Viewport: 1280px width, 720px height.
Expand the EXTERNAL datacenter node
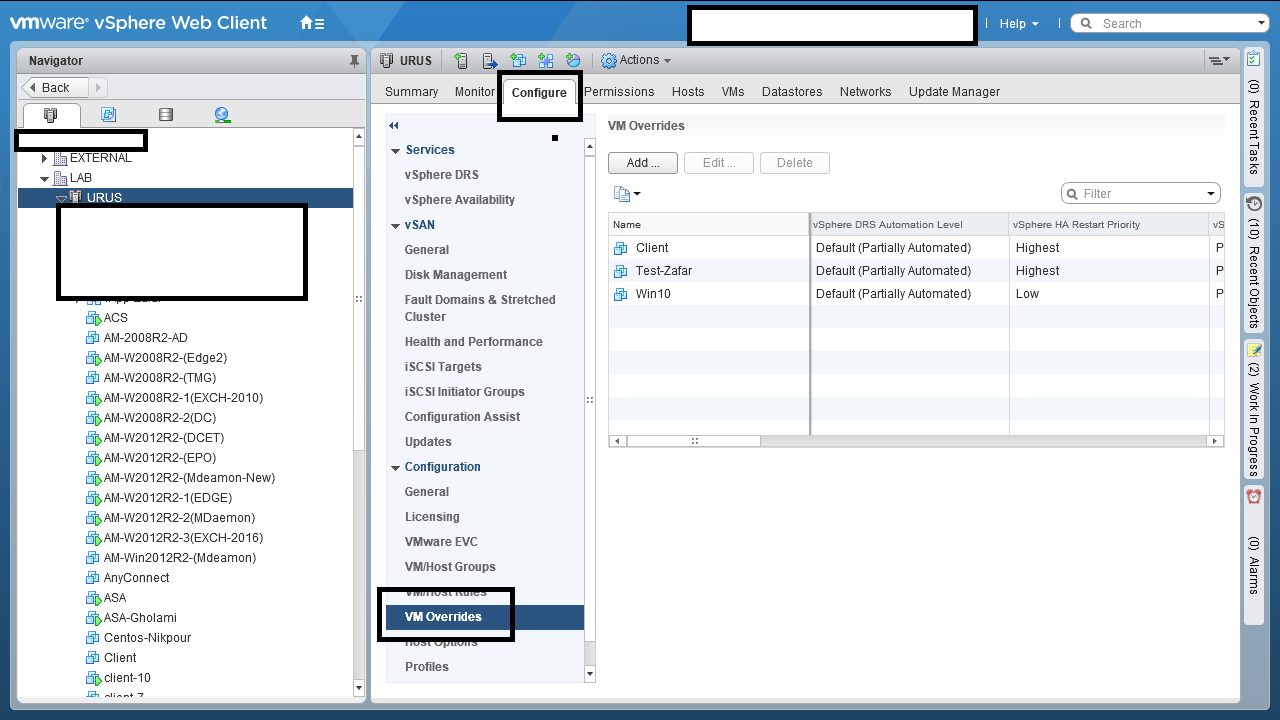coord(44,158)
